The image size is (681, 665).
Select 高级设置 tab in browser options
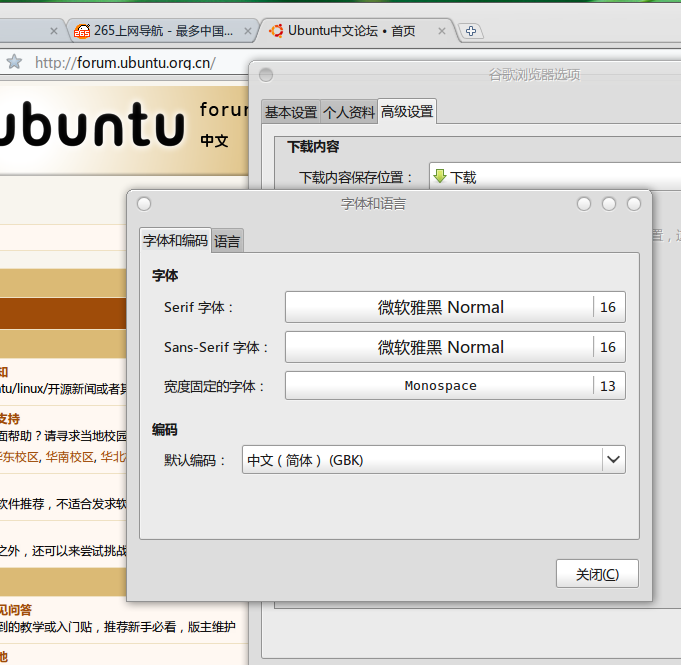(x=407, y=112)
